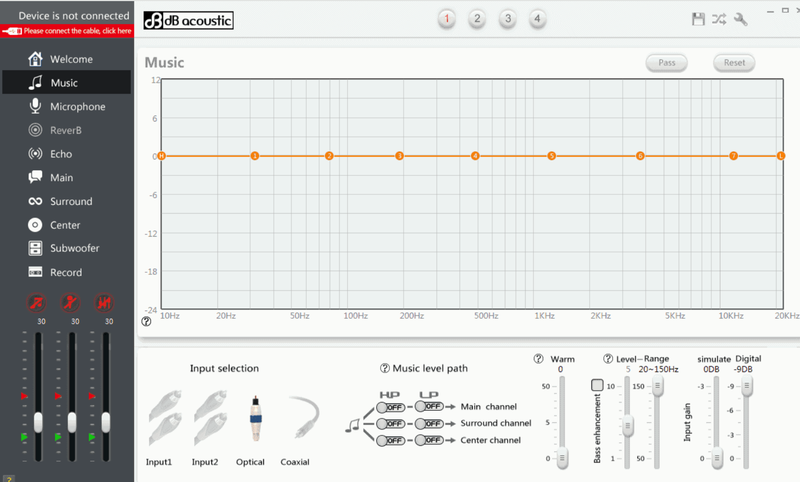Toggle HP filter for Main channel
The width and height of the screenshot is (800, 482).
[x=390, y=407]
